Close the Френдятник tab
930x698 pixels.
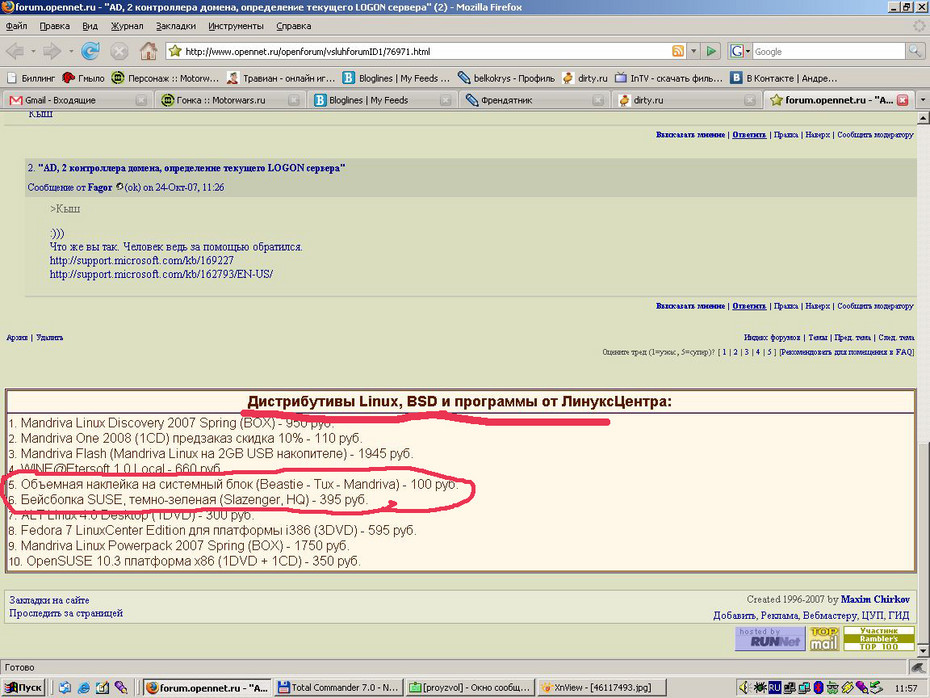point(598,100)
